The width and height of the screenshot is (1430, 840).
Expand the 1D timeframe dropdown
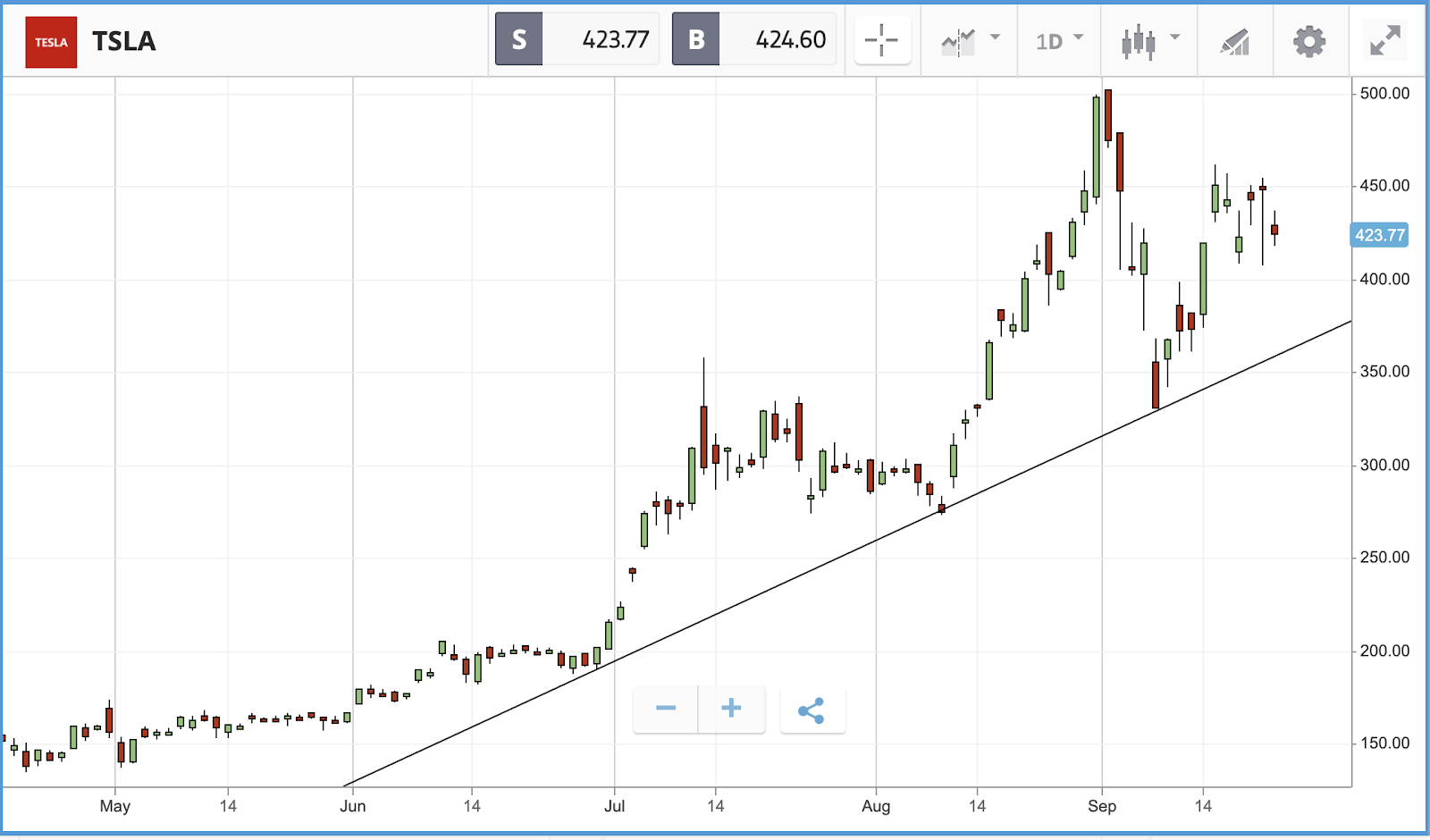[x=1059, y=41]
